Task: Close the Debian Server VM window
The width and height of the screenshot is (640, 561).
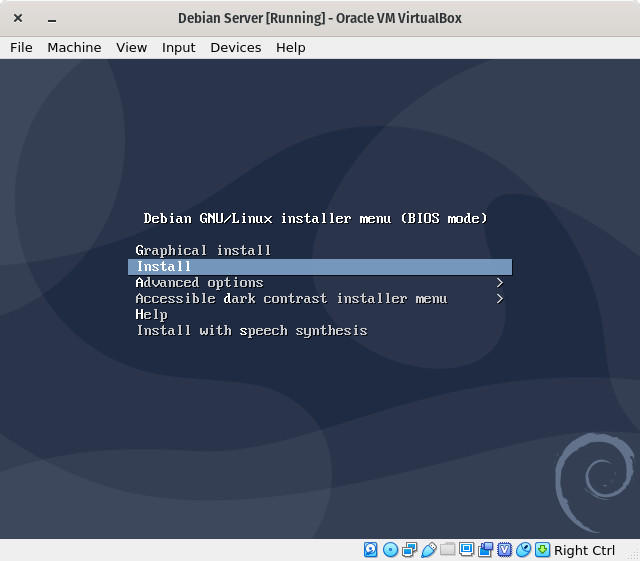Action: point(18,18)
